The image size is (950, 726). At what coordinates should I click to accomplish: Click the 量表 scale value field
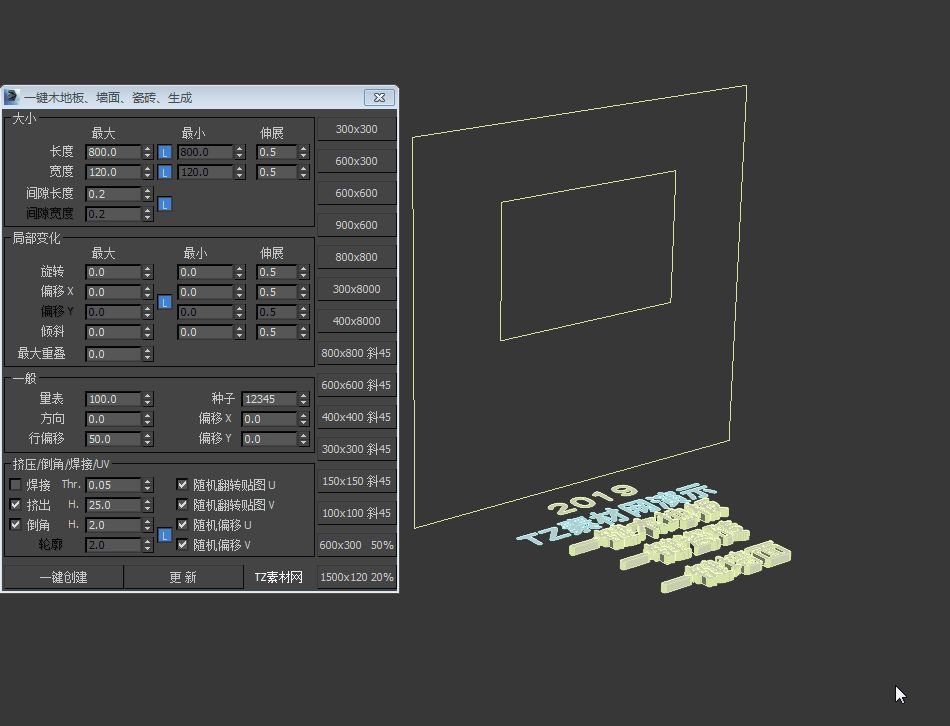[113, 399]
